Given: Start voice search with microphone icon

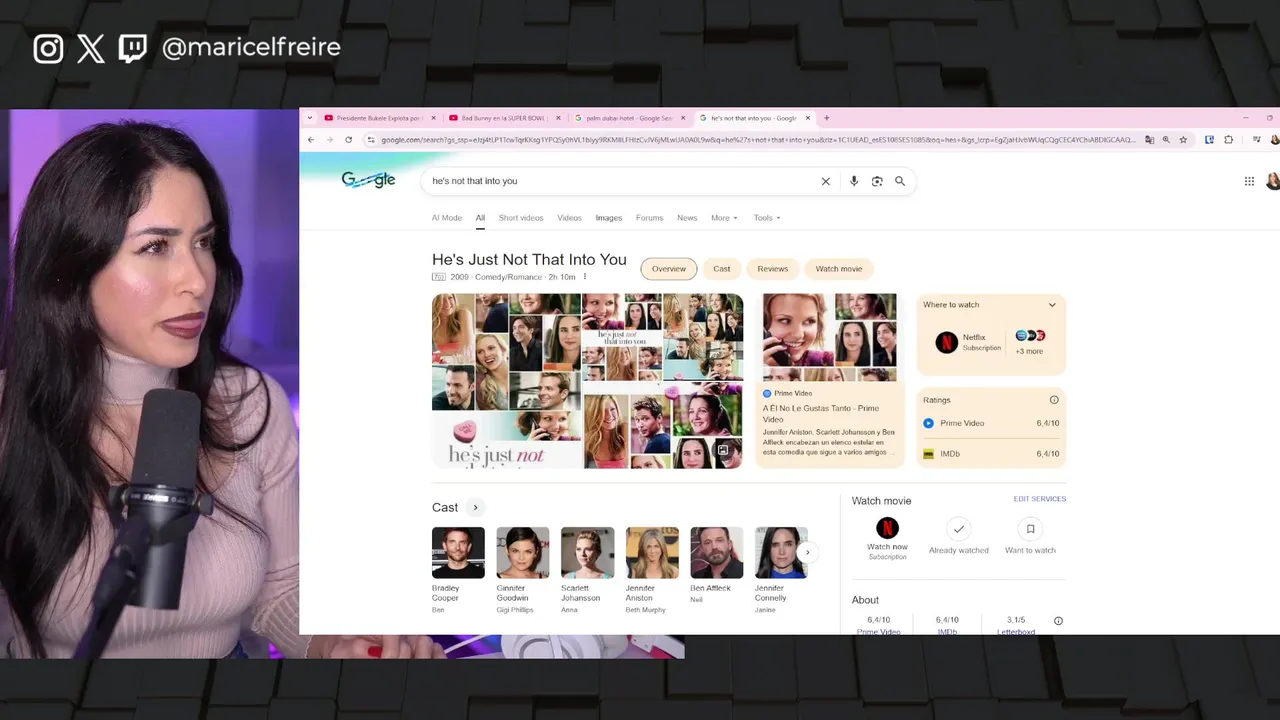Looking at the screenshot, I should click(853, 181).
